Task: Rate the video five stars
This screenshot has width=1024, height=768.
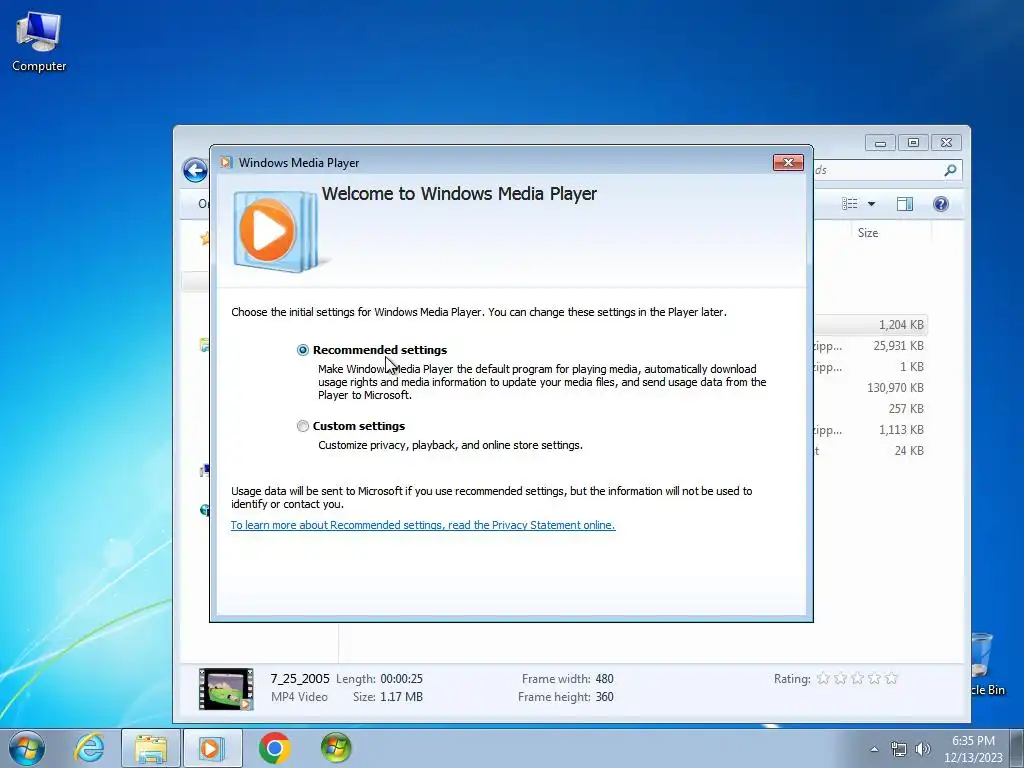Action: click(891, 679)
